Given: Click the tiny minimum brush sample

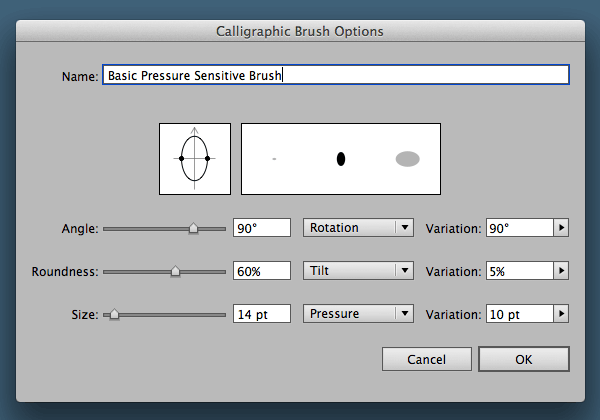Looking at the screenshot, I should point(274,159).
